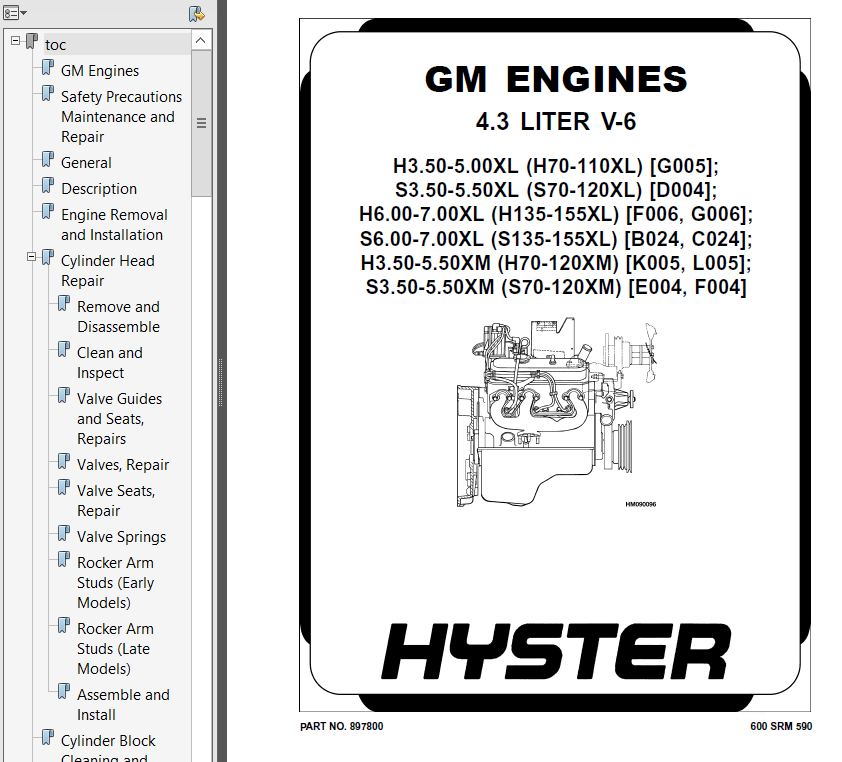Image resolution: width=842 pixels, height=762 pixels.
Task: Click the Assemble and Install bookmark icon
Action: [x=64, y=691]
